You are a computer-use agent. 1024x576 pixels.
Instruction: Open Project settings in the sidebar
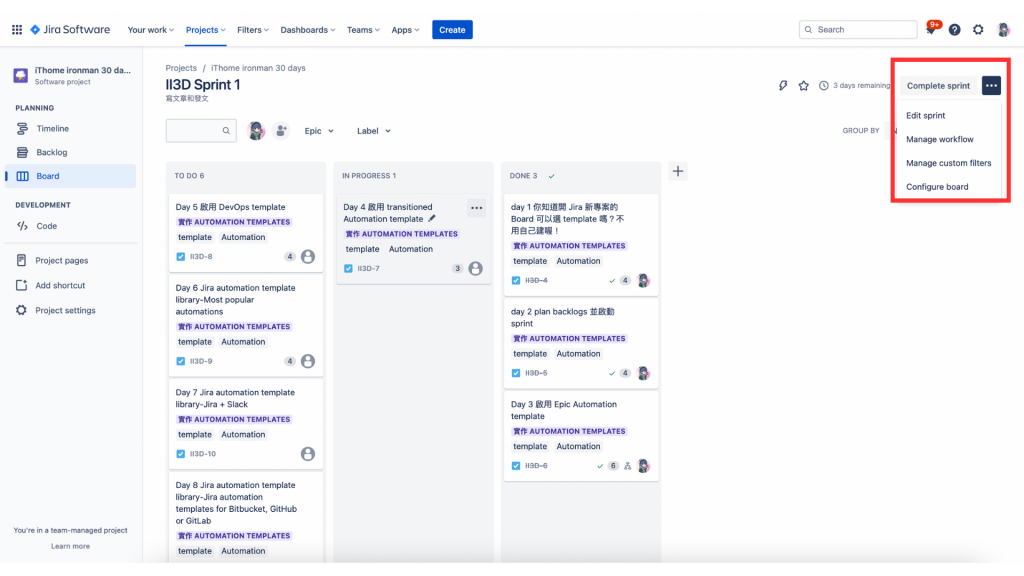coord(71,310)
